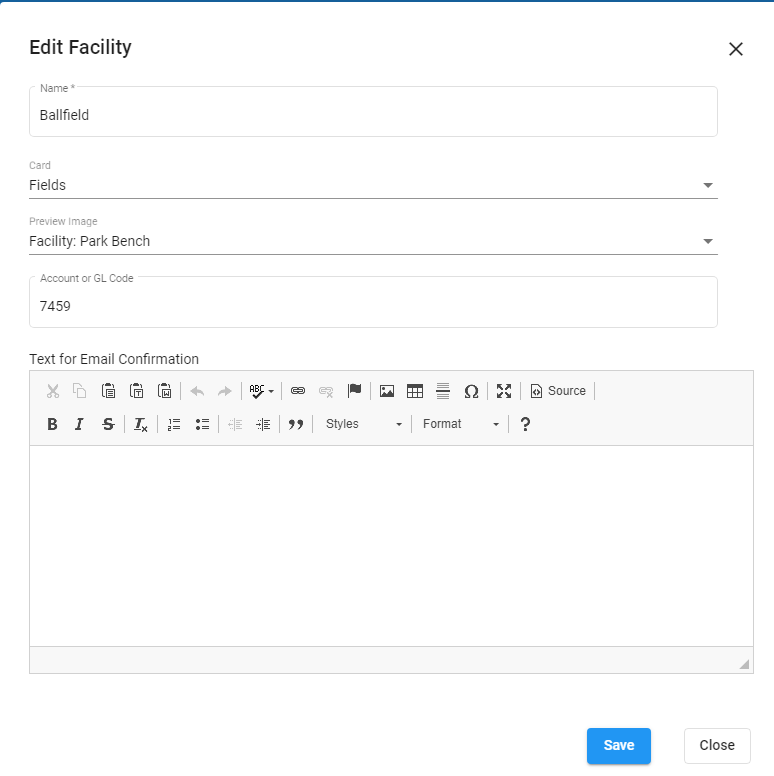Screen dimensions: 774x776
Task: Toggle bold formatting in editor toolbar
Action: coord(52,424)
